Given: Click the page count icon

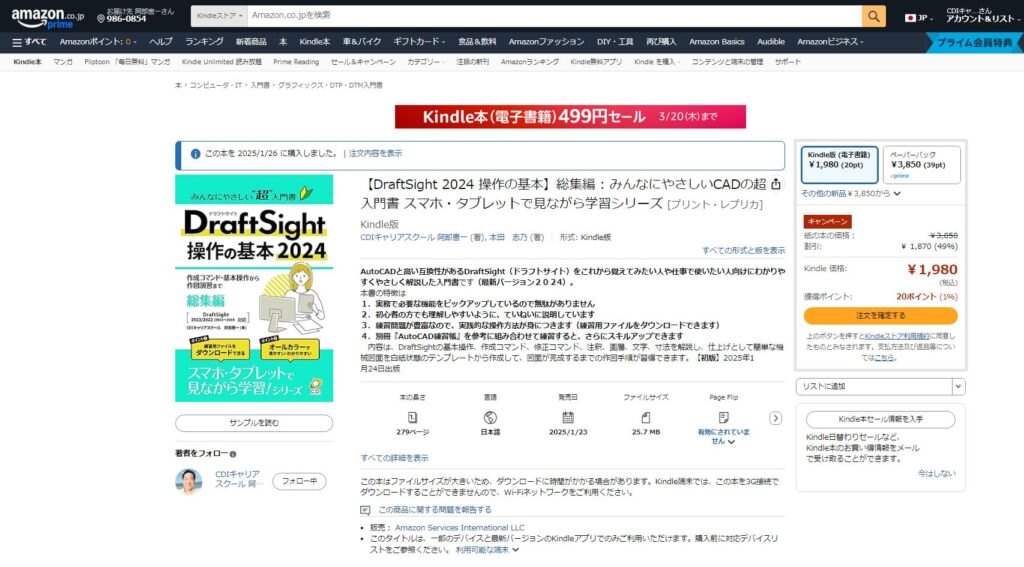Looking at the screenshot, I should [412, 417].
